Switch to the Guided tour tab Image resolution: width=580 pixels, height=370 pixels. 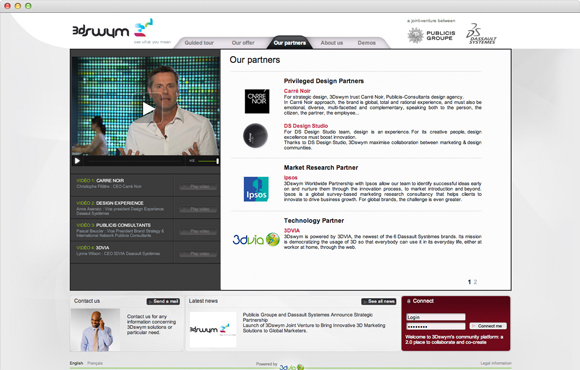199,43
